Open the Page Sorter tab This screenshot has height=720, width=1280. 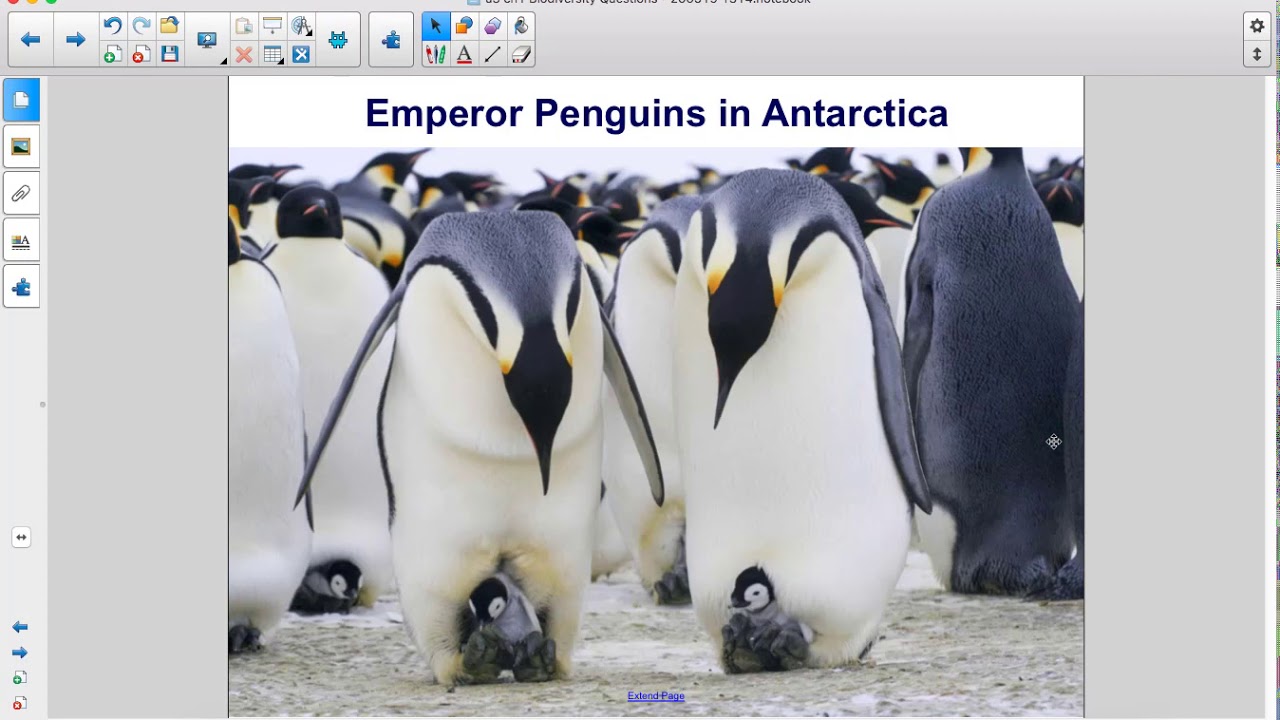(x=21, y=99)
